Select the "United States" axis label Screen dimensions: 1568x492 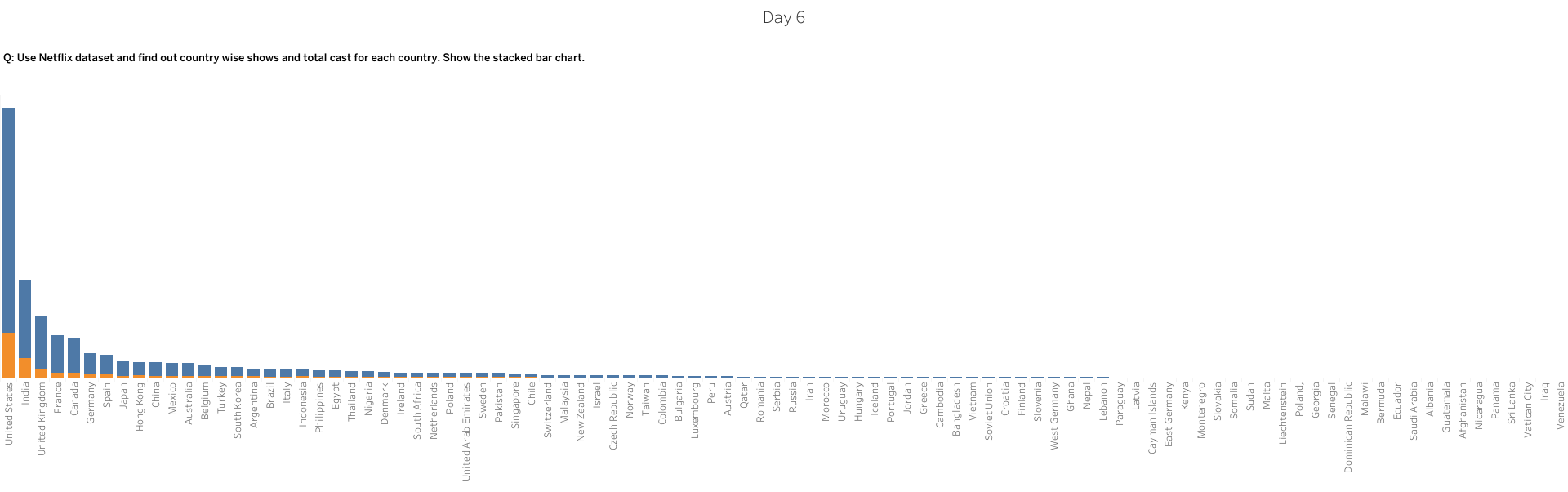pos(9,414)
